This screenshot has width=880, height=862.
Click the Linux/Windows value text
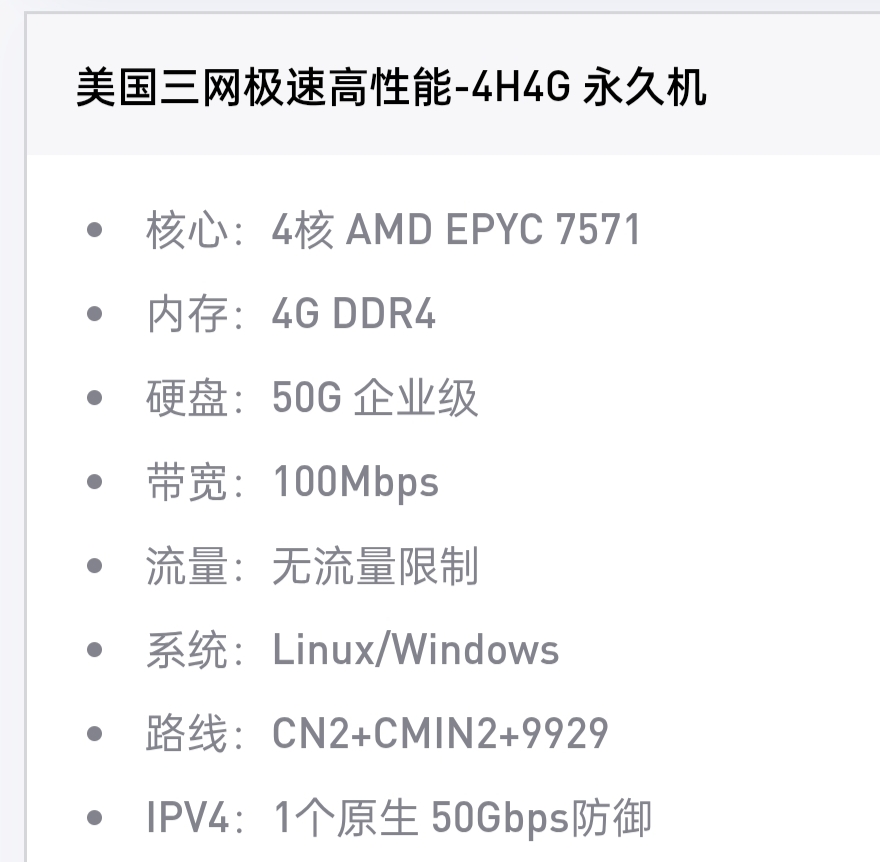[x=416, y=651]
